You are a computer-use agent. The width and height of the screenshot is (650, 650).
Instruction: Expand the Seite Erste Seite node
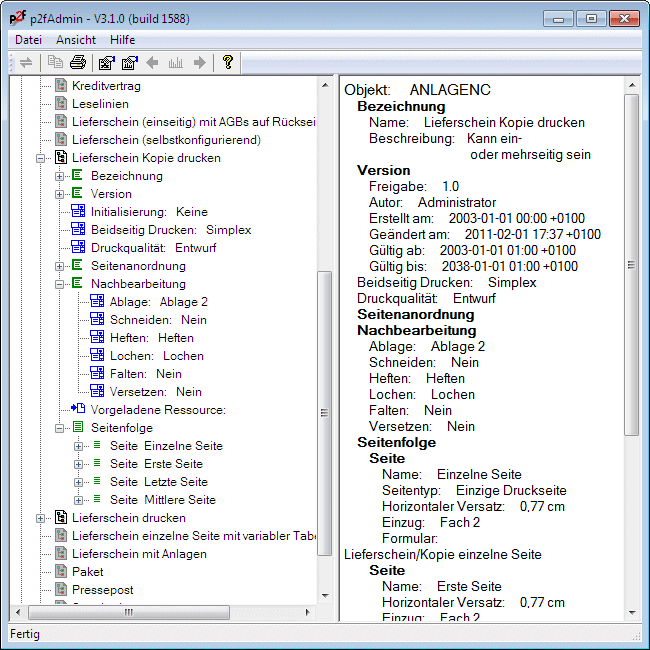(x=78, y=464)
